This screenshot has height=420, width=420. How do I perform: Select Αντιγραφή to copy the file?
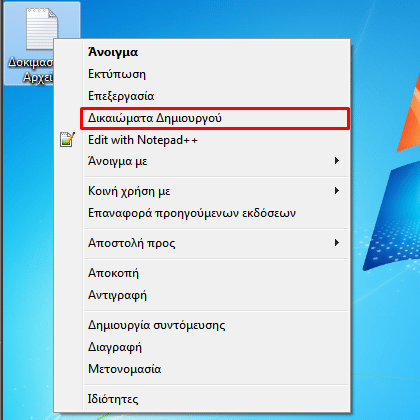click(x=117, y=295)
